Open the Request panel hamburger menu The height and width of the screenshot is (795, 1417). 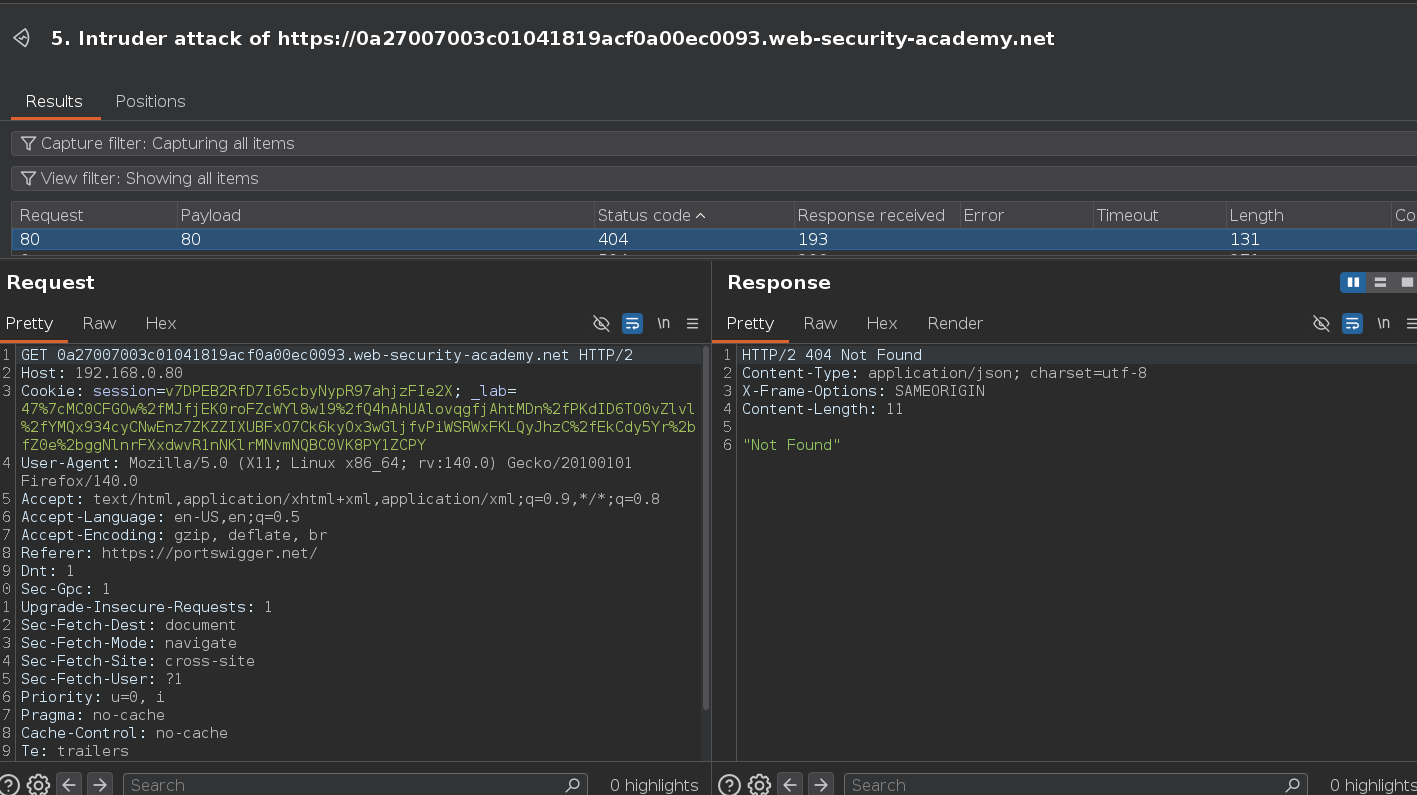click(692, 323)
